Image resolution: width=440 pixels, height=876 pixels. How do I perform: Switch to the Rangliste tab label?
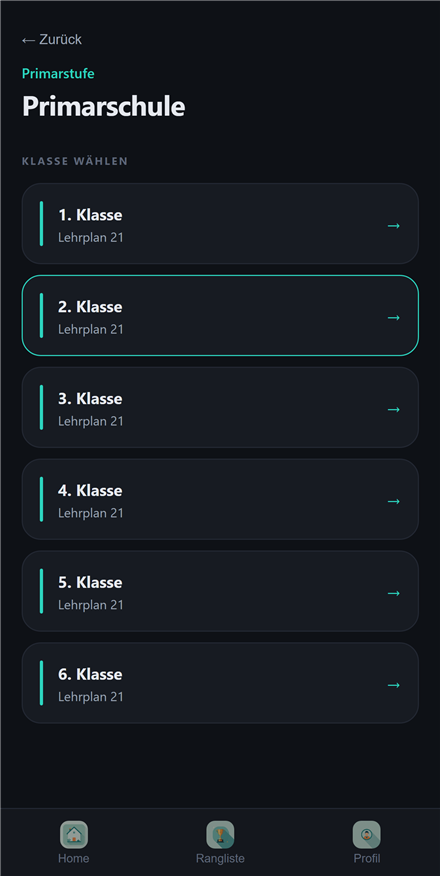pyautogui.click(x=220, y=859)
